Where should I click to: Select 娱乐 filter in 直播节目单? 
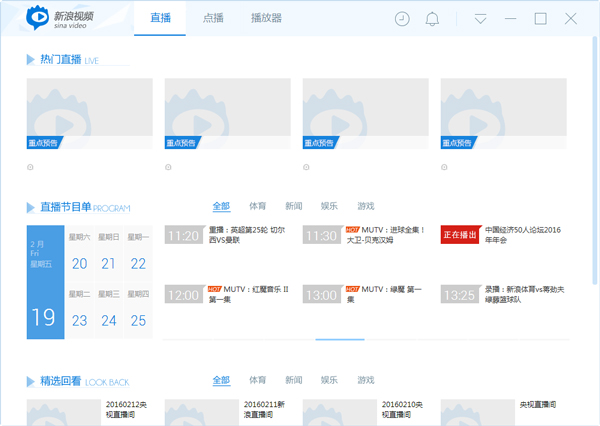pos(329,206)
